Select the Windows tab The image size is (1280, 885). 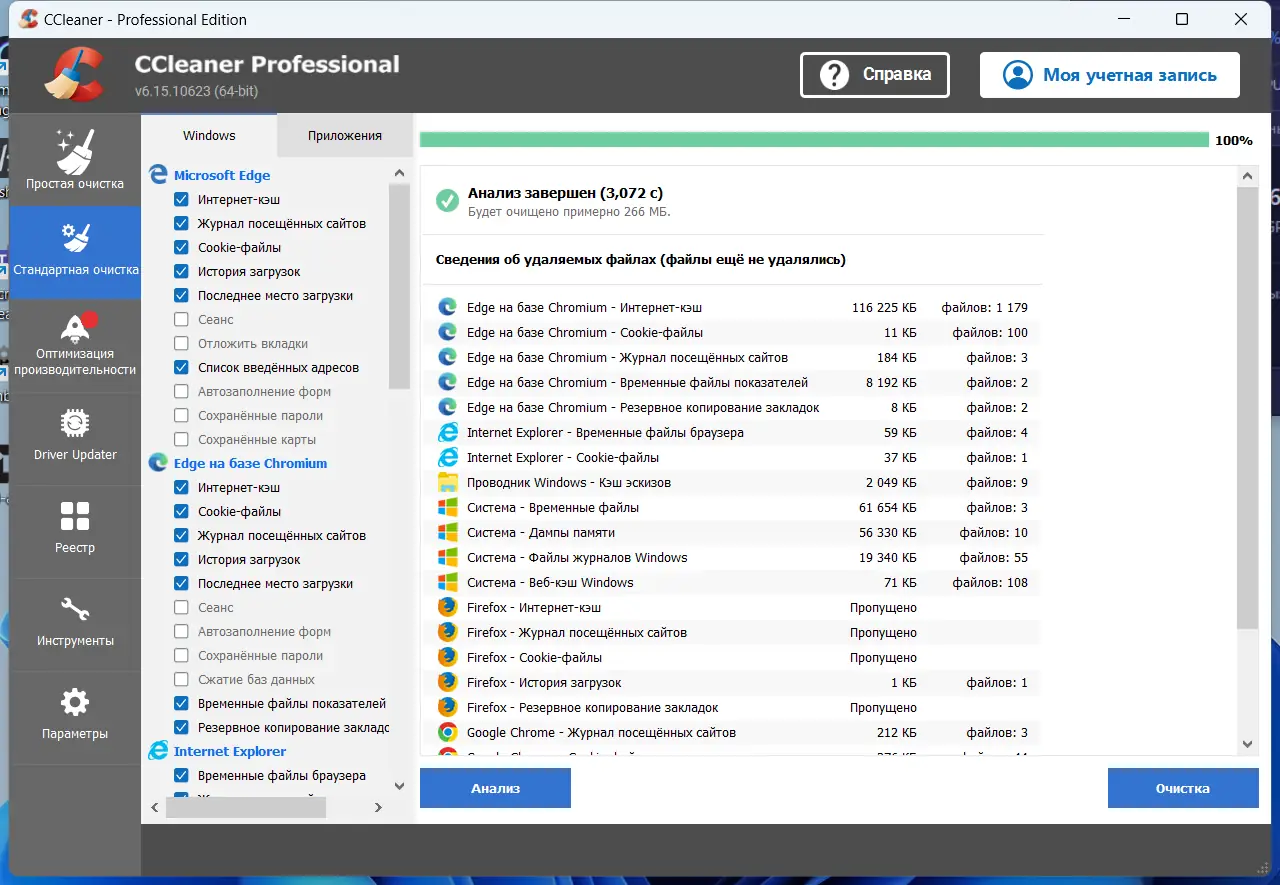[x=209, y=135]
